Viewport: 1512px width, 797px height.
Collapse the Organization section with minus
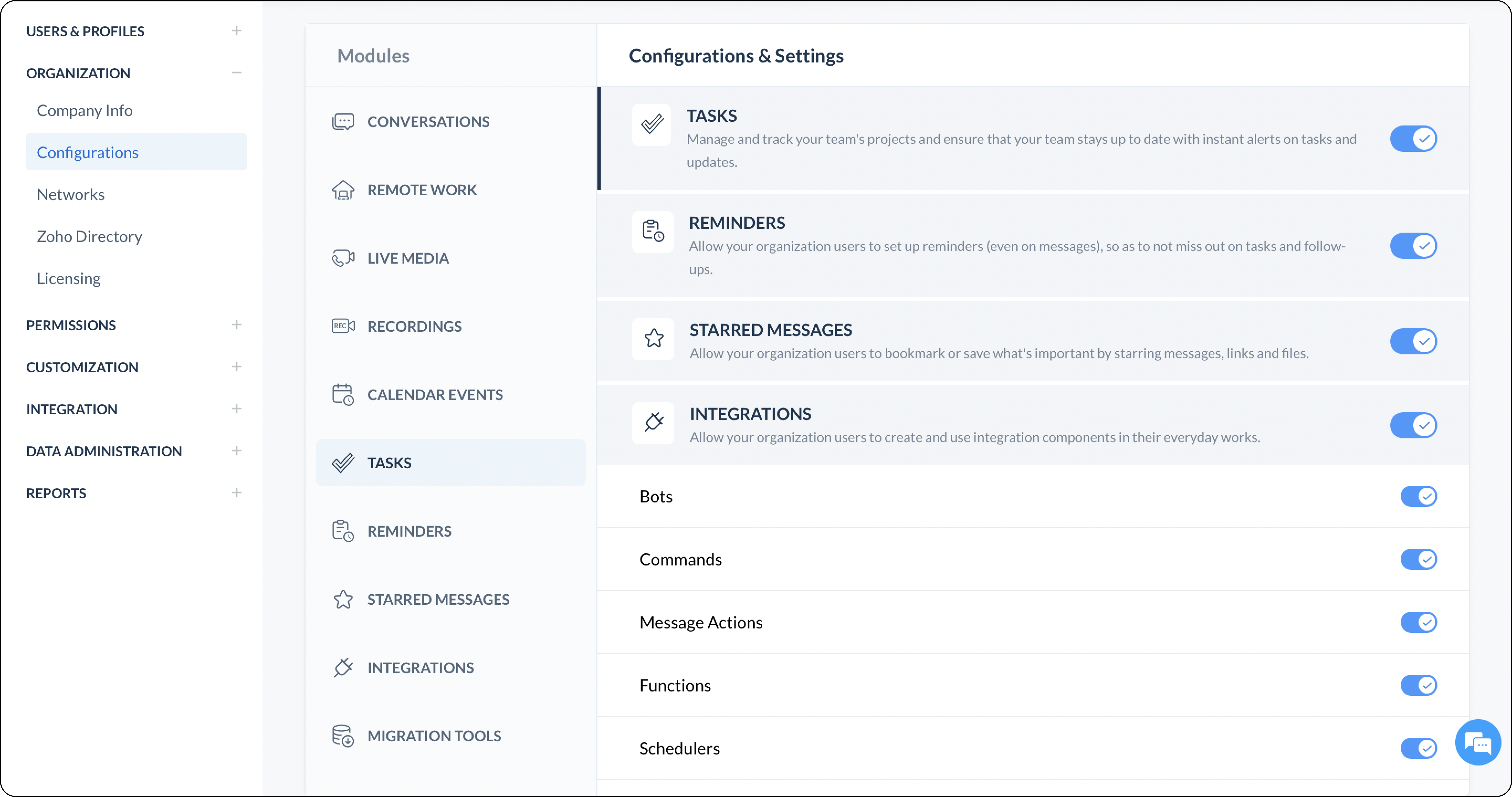[237, 73]
